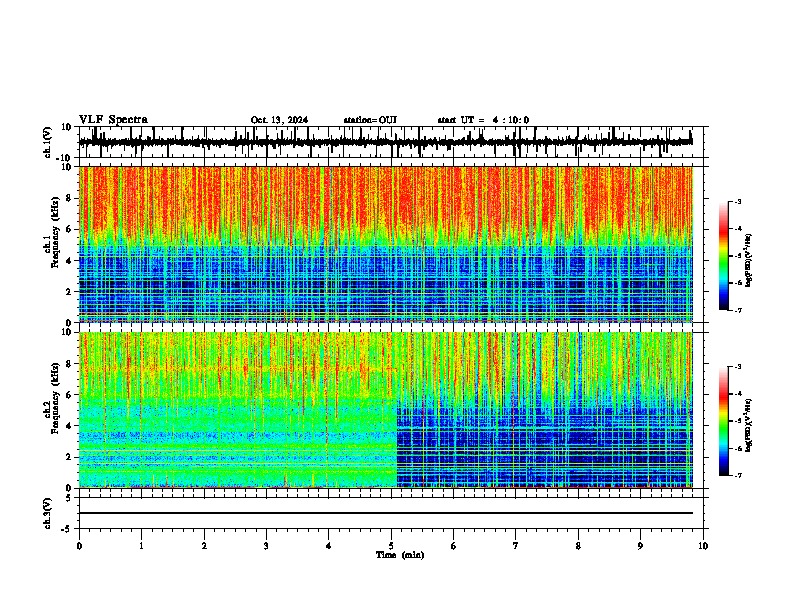Image resolution: width=792 pixels, height=612 pixels.
Task: Click the ch.2 spectrogram color bar
Action: tap(723, 421)
